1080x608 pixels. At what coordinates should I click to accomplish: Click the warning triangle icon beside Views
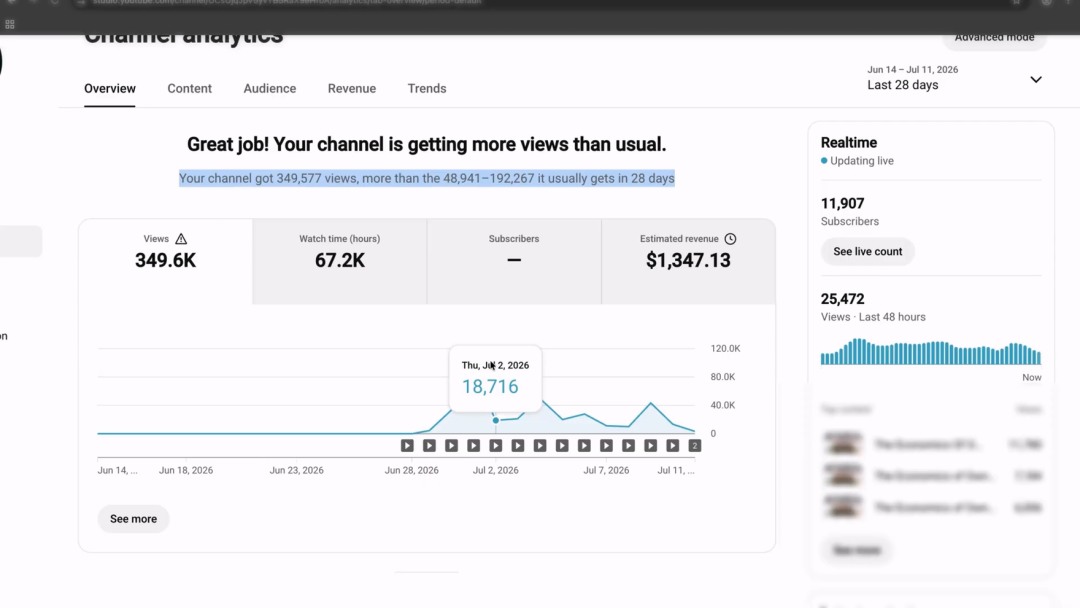pos(181,239)
